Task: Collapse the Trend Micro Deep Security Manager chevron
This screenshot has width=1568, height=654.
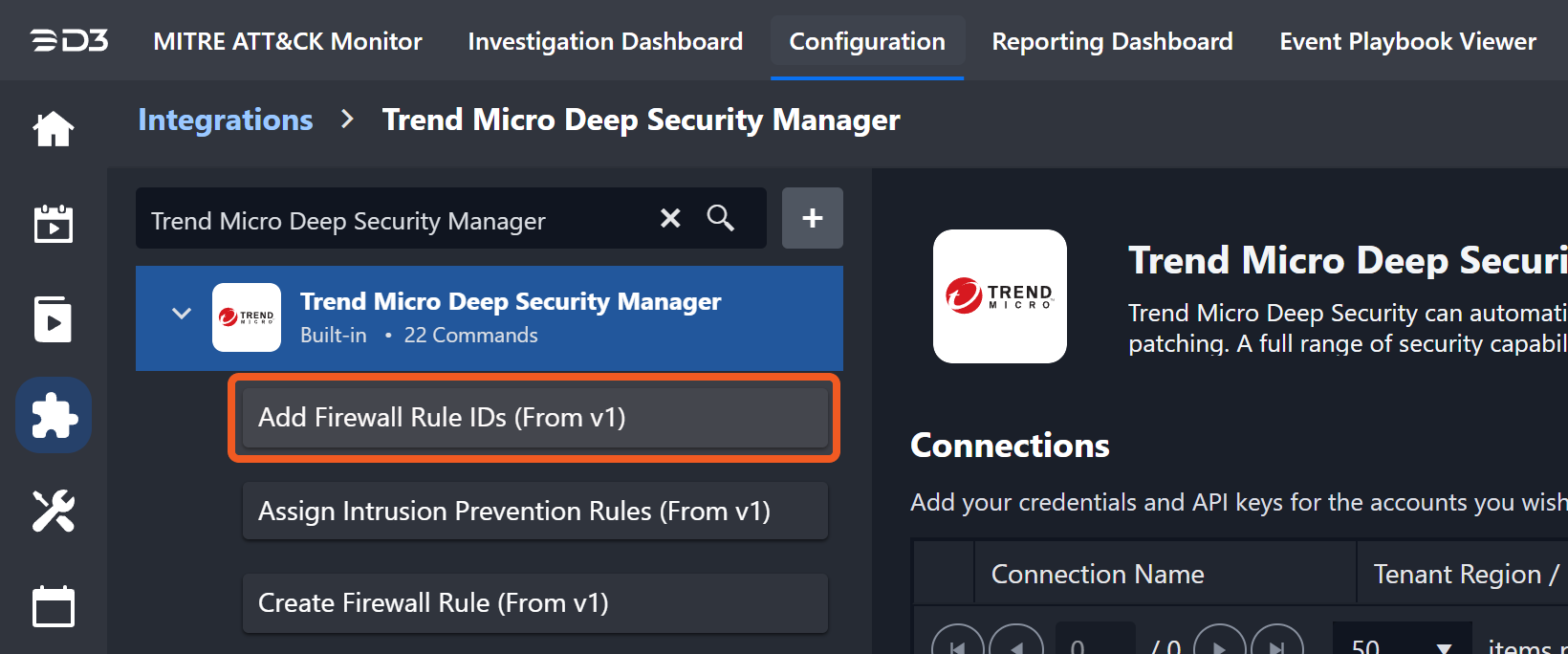Action: (x=182, y=314)
